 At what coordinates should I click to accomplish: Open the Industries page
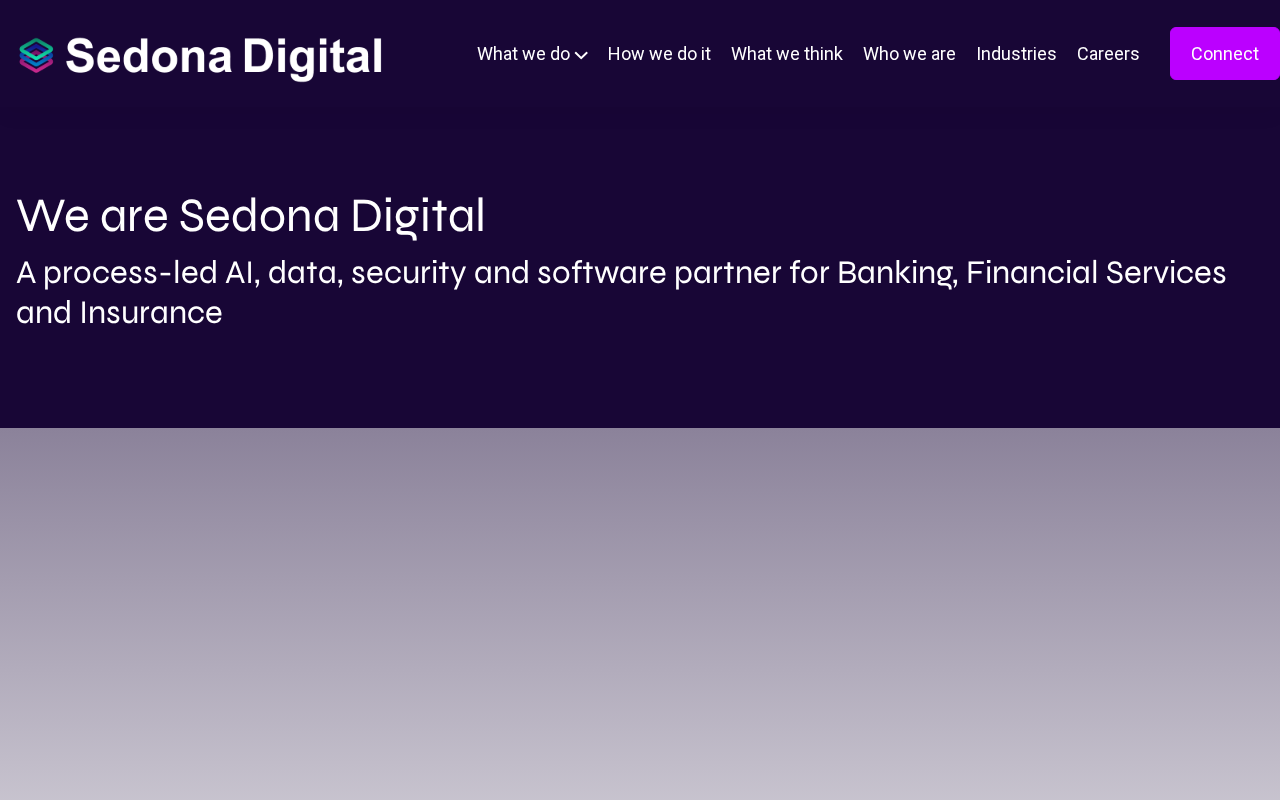pos(1016,54)
